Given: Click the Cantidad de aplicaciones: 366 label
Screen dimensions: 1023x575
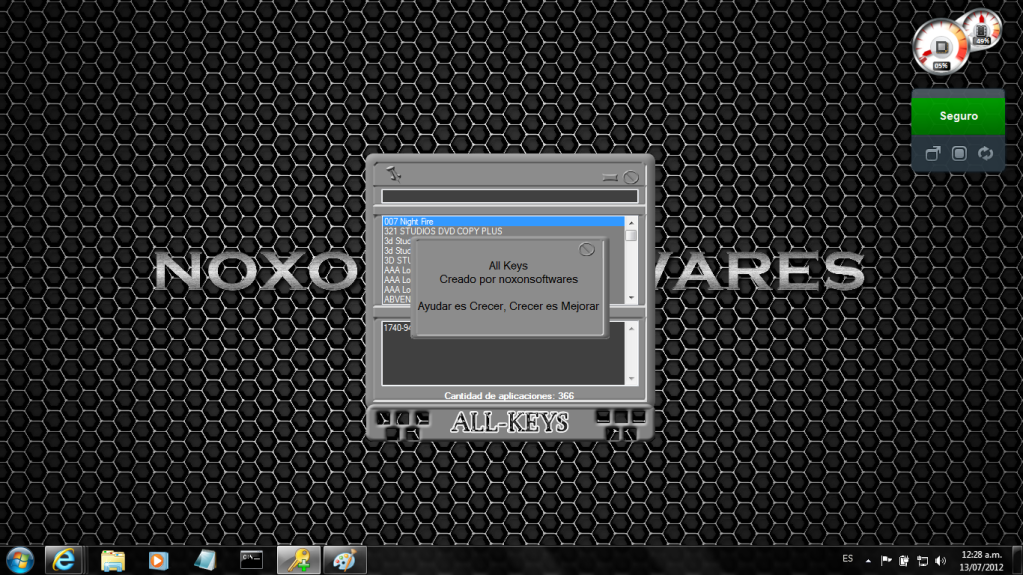Looking at the screenshot, I should (509, 396).
